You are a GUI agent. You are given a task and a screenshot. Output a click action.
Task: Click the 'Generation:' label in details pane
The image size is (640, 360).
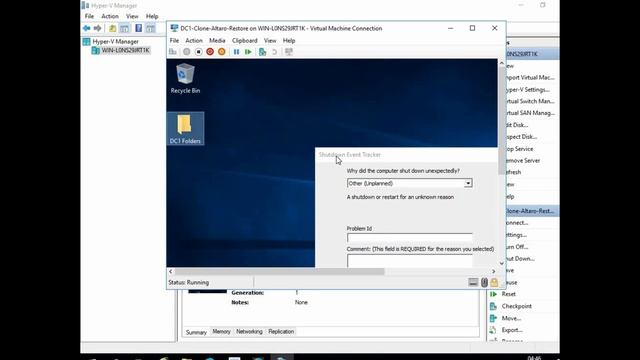(x=247, y=293)
